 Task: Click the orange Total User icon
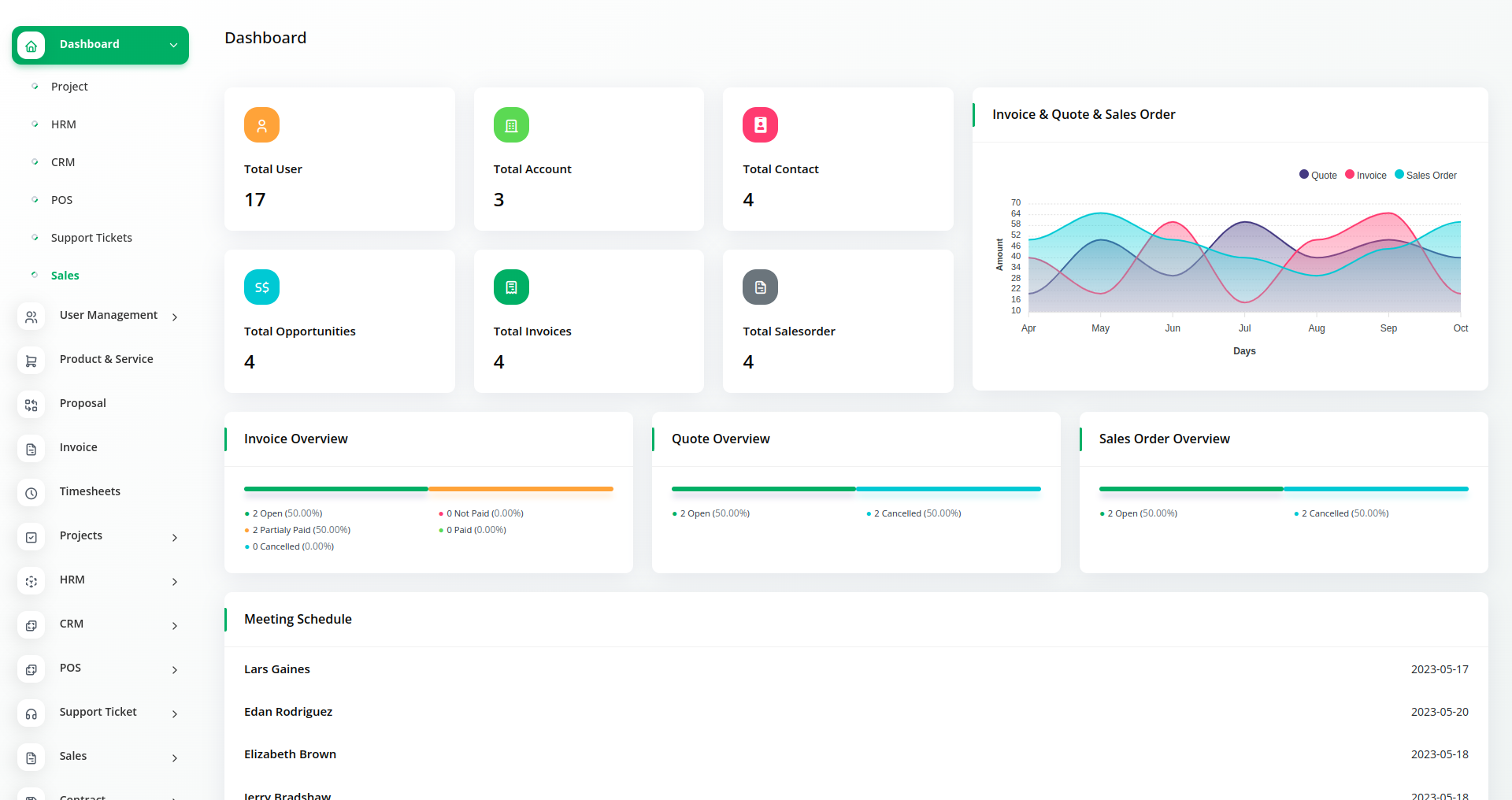(261, 125)
